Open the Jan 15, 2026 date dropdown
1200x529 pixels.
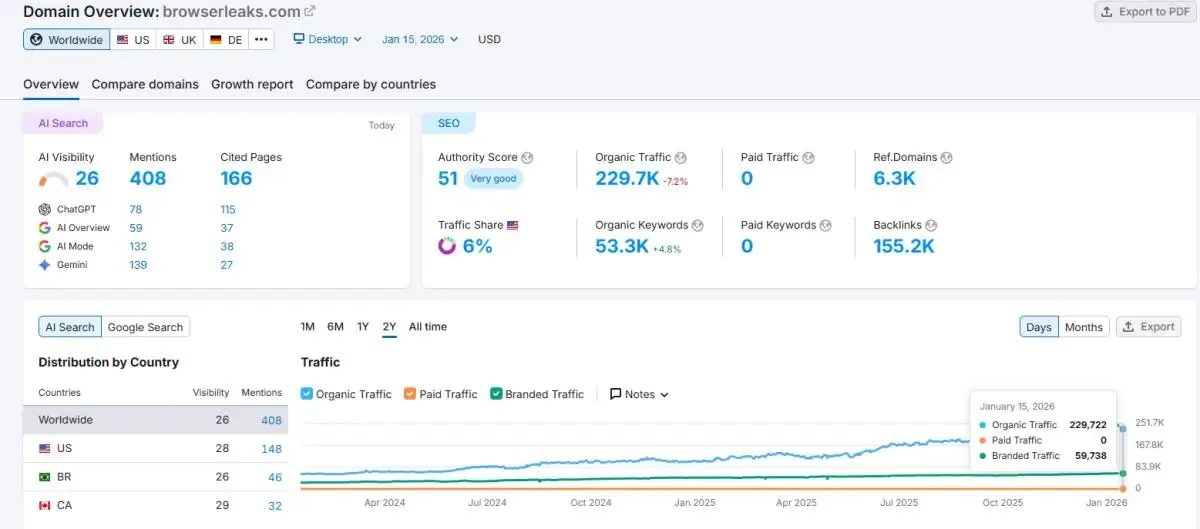420,39
